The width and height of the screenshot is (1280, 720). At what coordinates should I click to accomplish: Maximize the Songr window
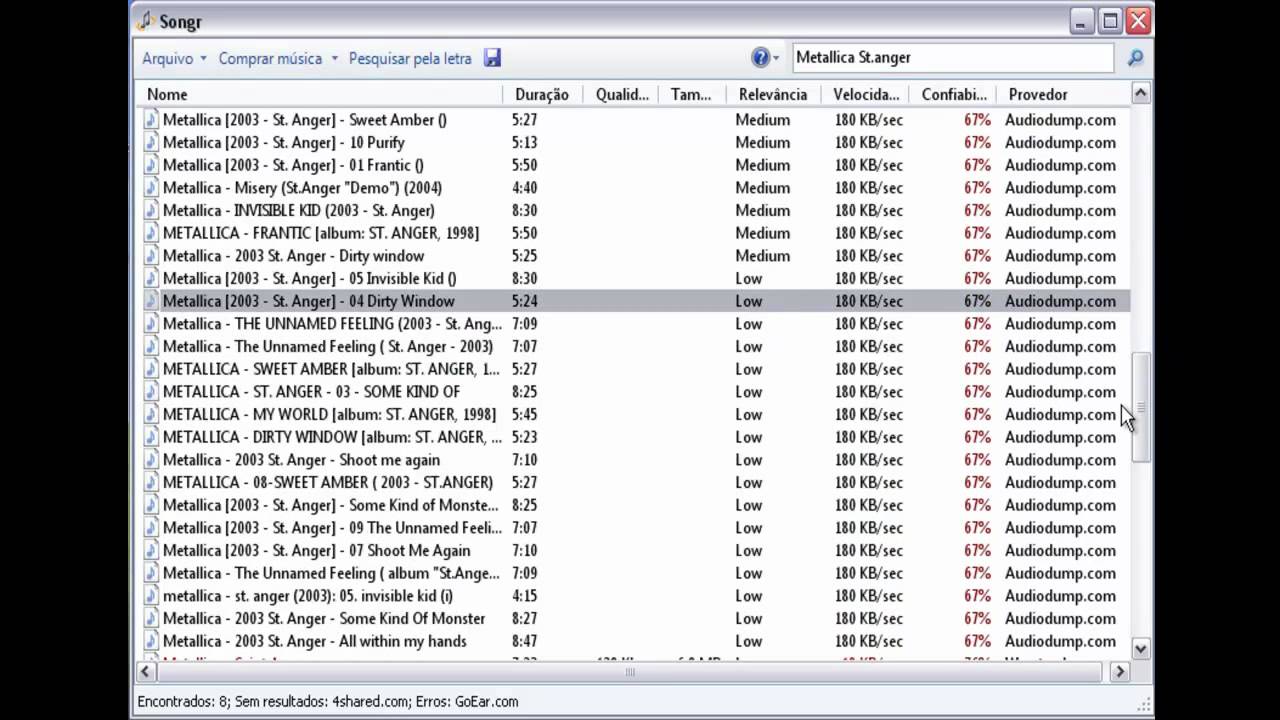[x=1110, y=21]
